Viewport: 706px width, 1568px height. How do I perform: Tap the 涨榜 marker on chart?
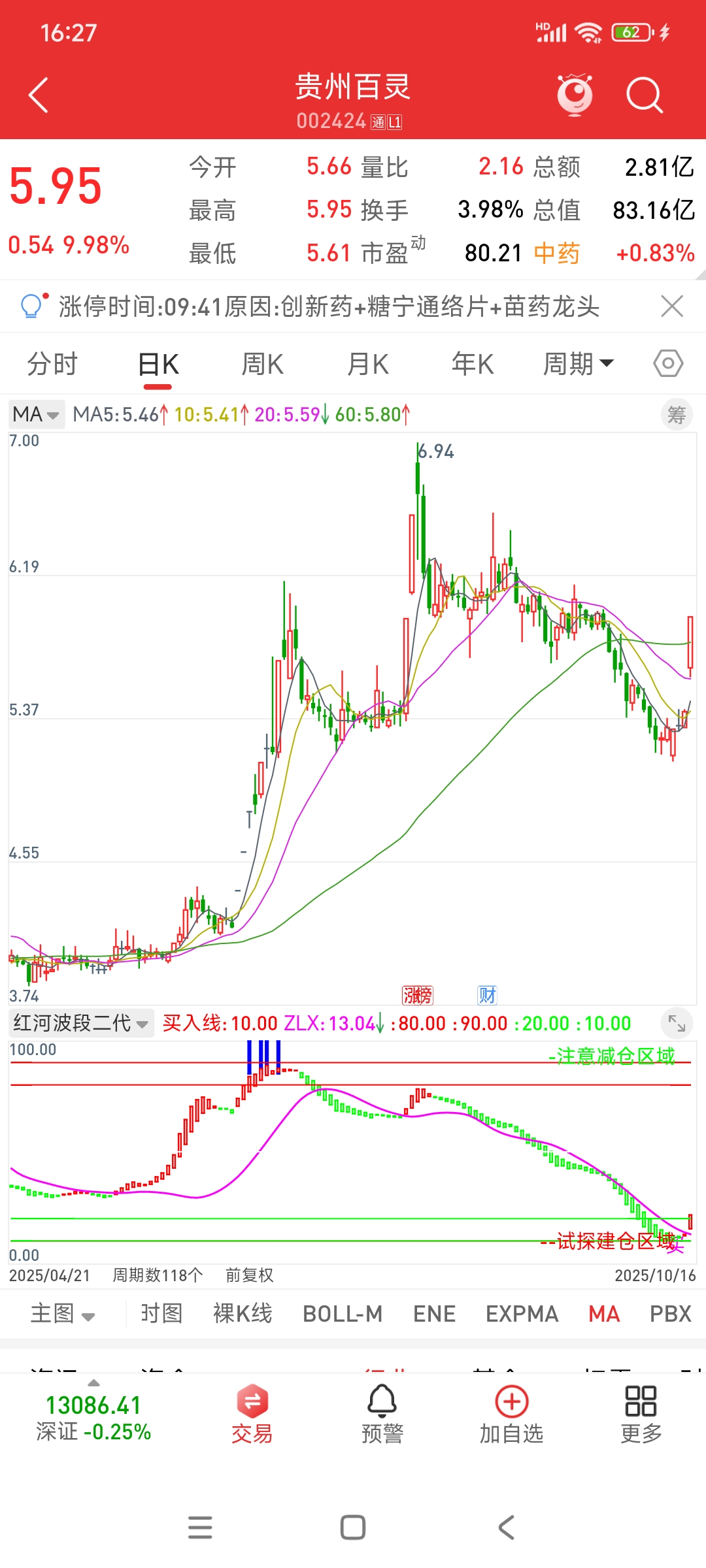417,995
